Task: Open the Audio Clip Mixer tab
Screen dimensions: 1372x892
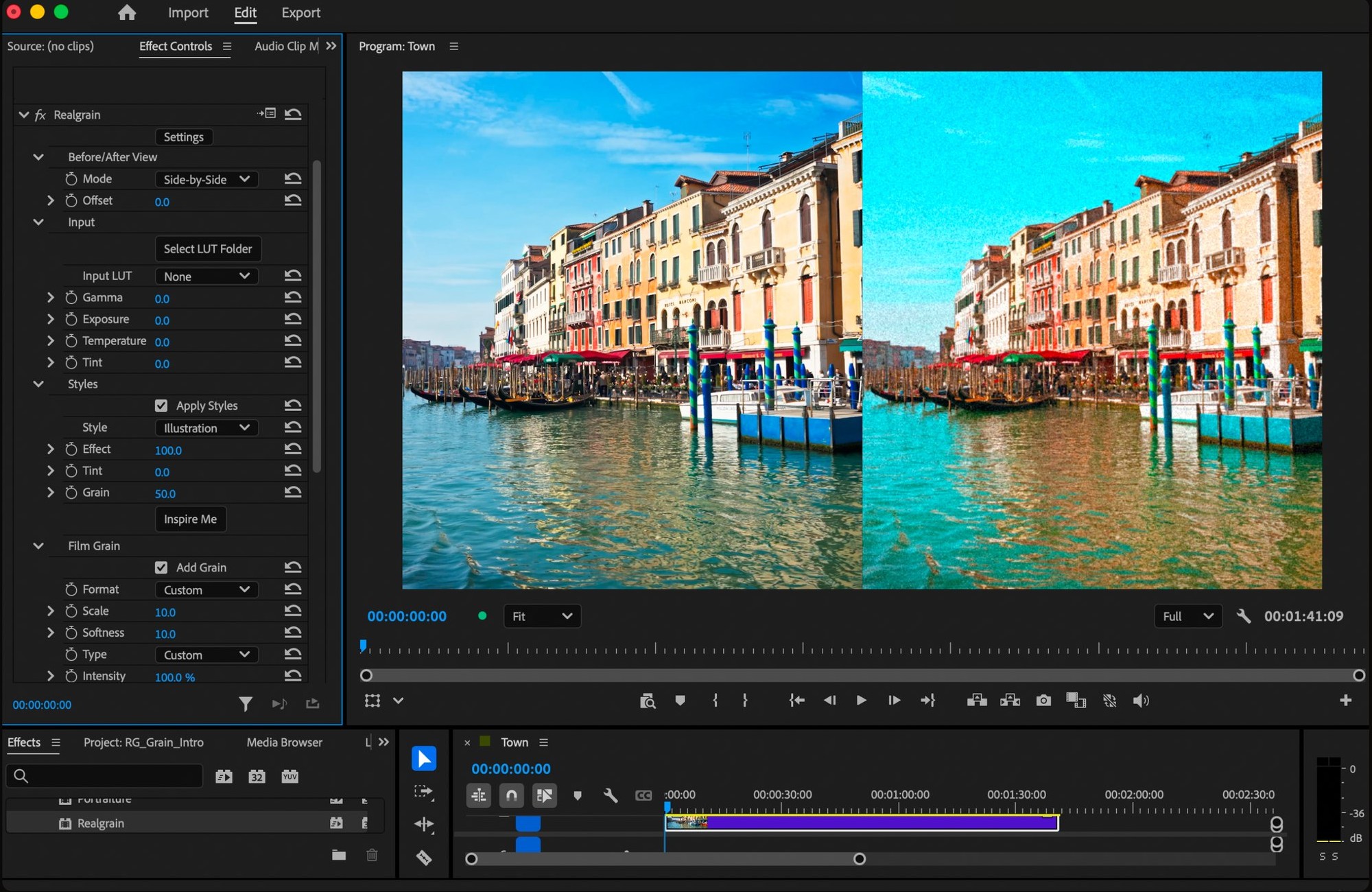Action: pyautogui.click(x=286, y=46)
